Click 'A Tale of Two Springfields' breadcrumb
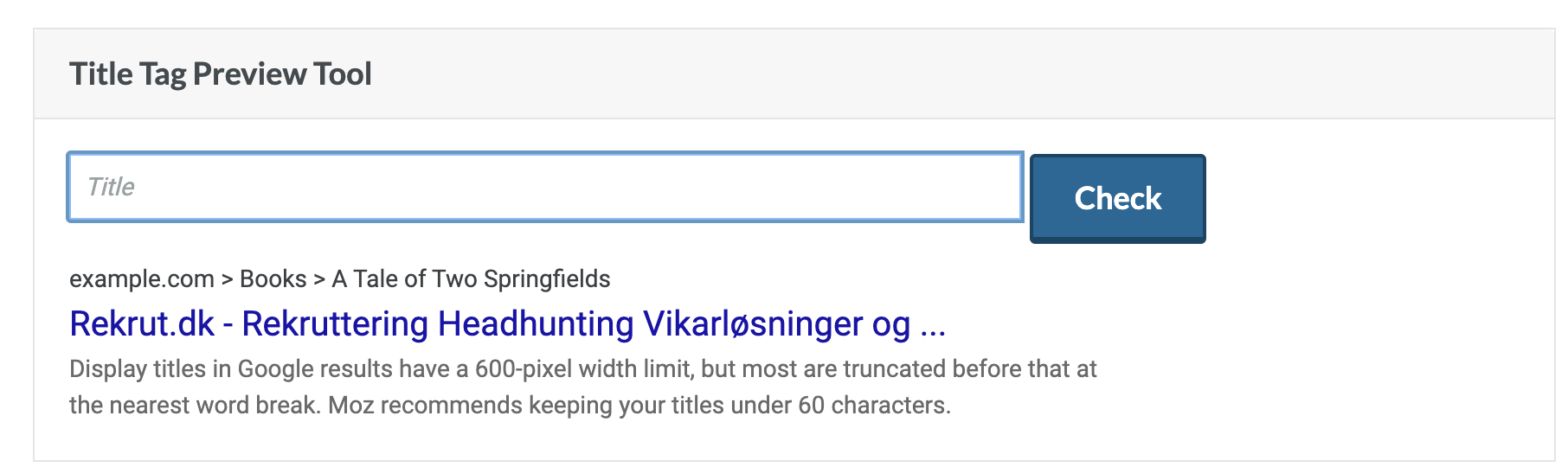 point(471,278)
